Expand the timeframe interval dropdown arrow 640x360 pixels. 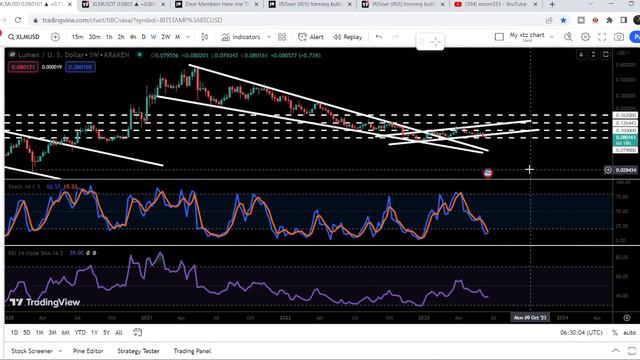tap(188, 37)
